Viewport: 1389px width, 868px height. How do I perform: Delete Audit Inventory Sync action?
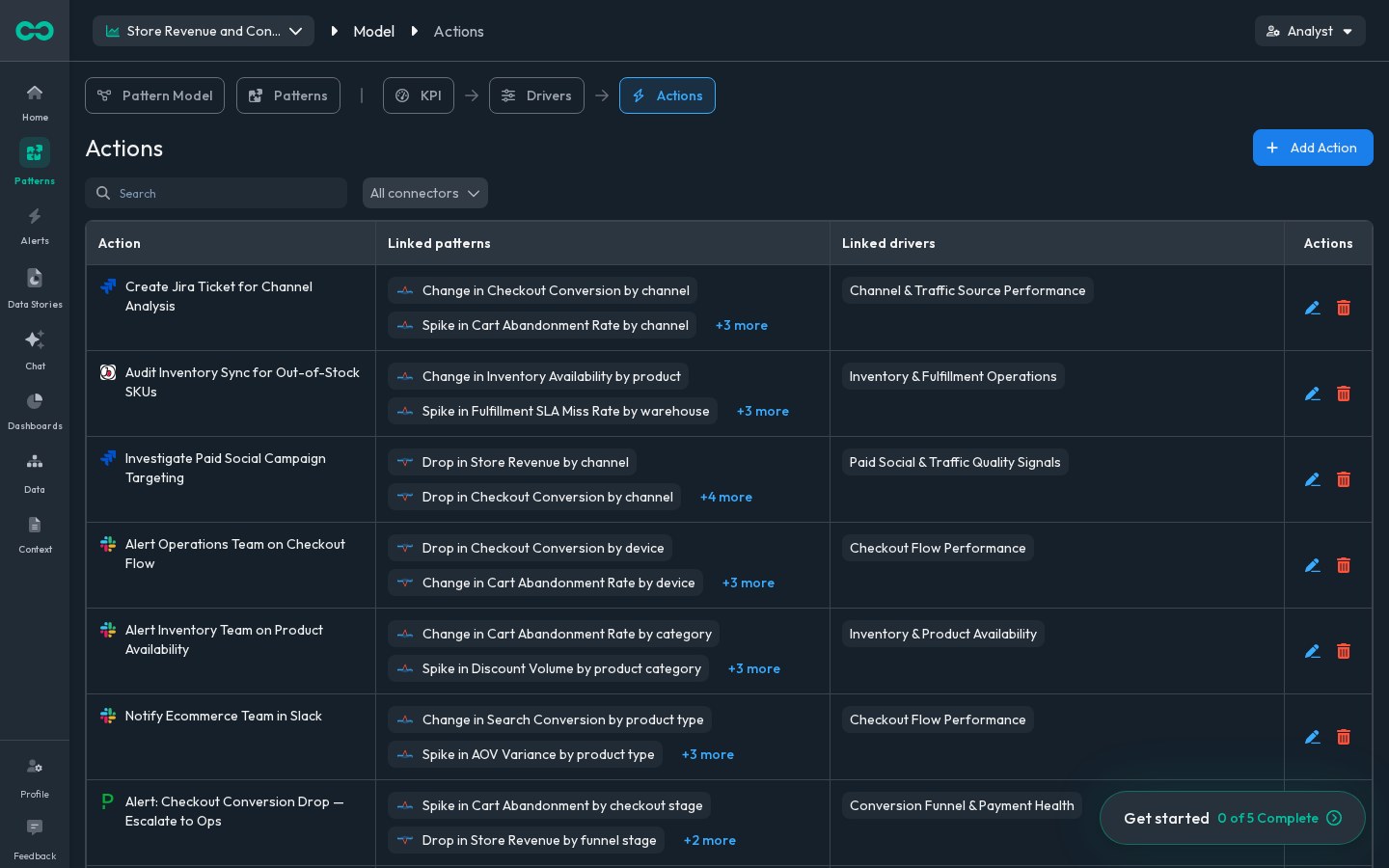point(1344,393)
